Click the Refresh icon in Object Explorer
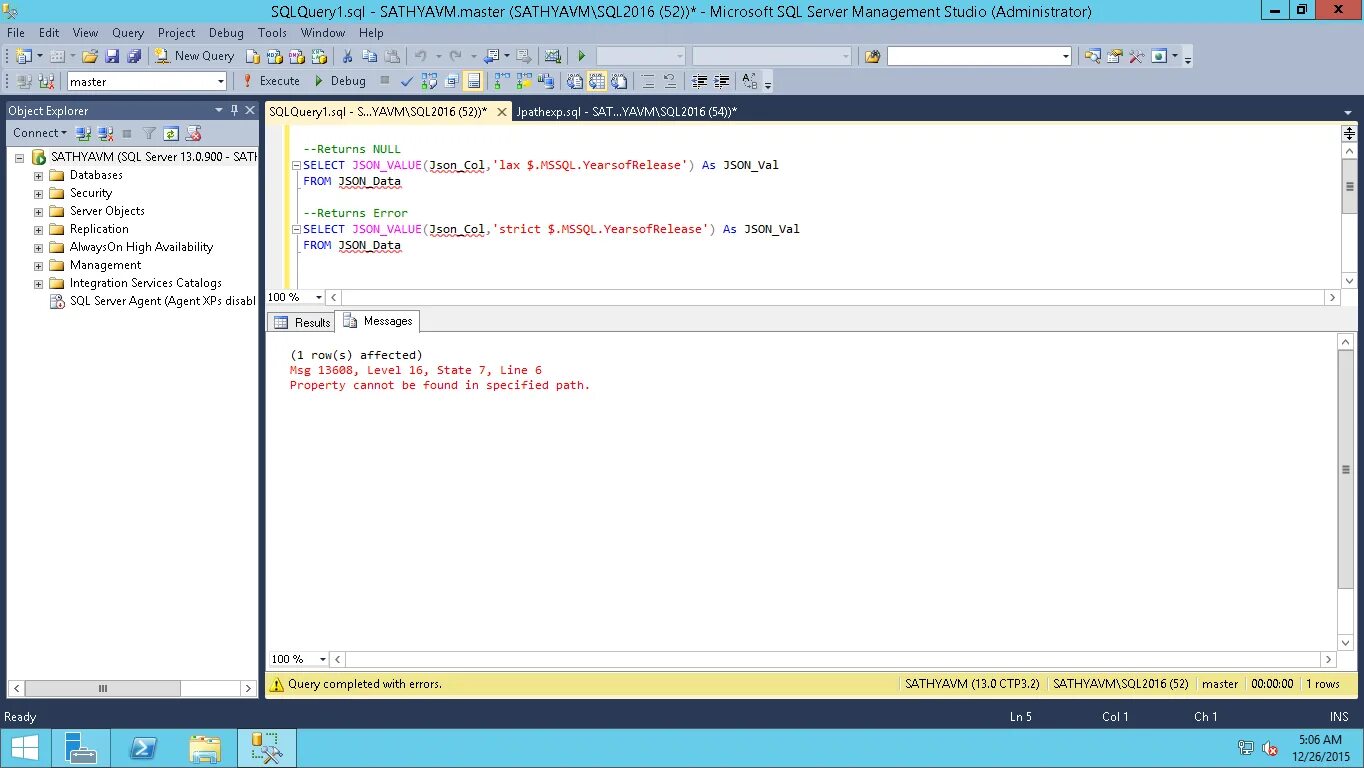 (x=171, y=133)
